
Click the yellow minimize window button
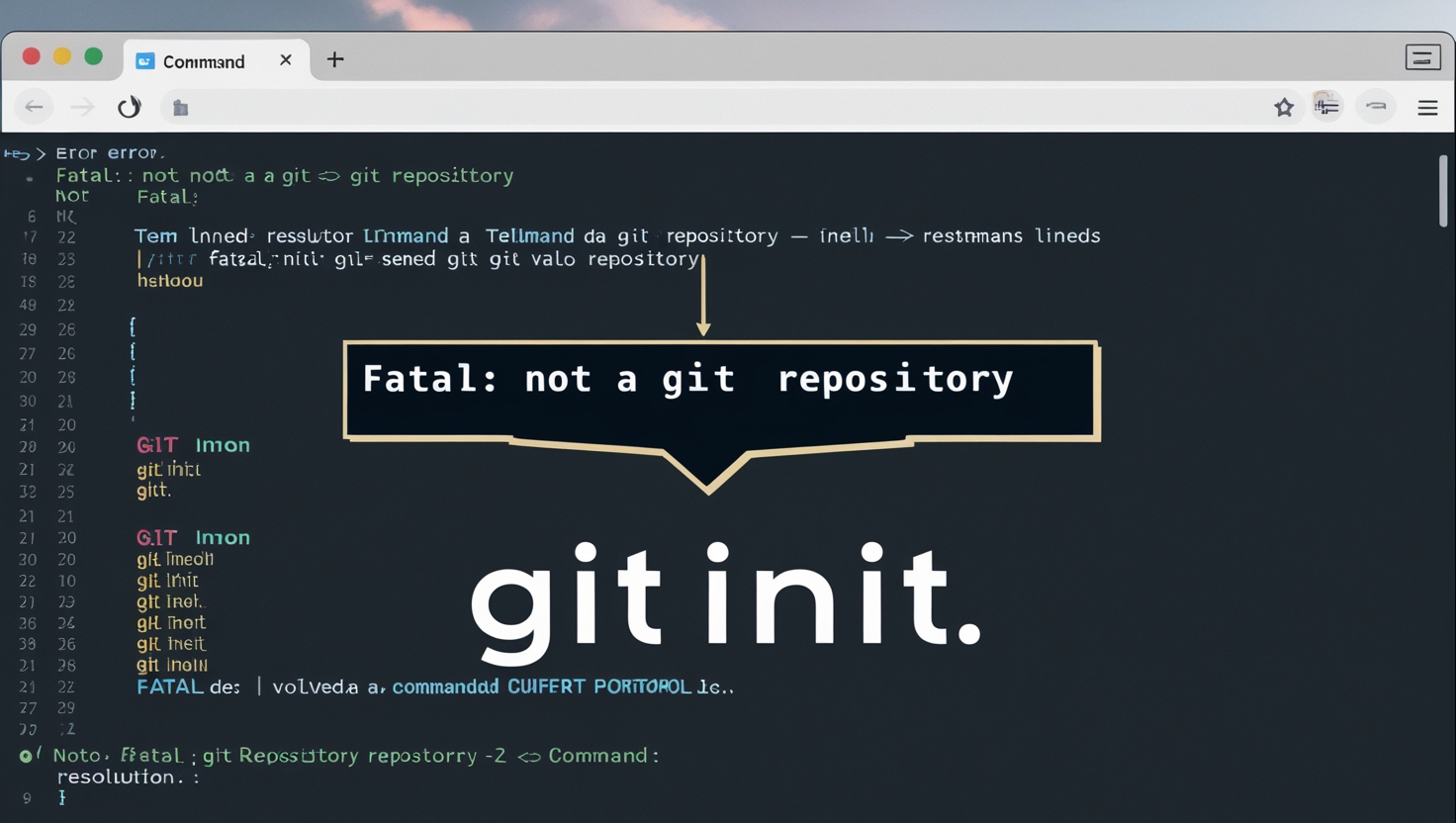pos(62,56)
